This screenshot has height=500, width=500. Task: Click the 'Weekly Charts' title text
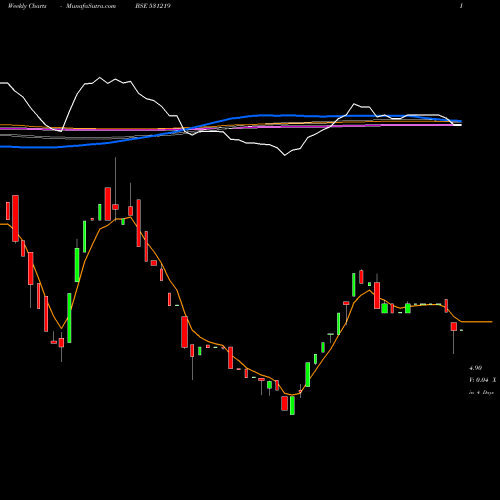(27, 6)
